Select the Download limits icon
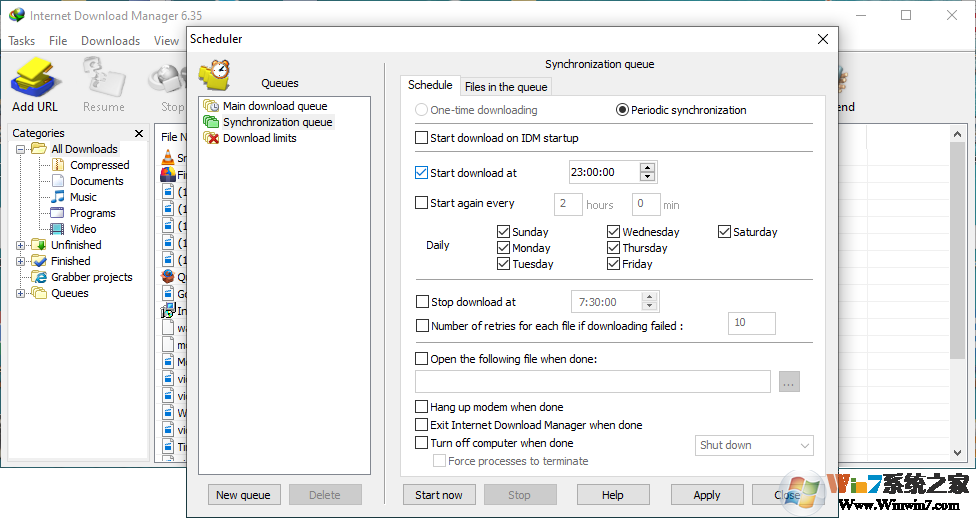 point(211,138)
